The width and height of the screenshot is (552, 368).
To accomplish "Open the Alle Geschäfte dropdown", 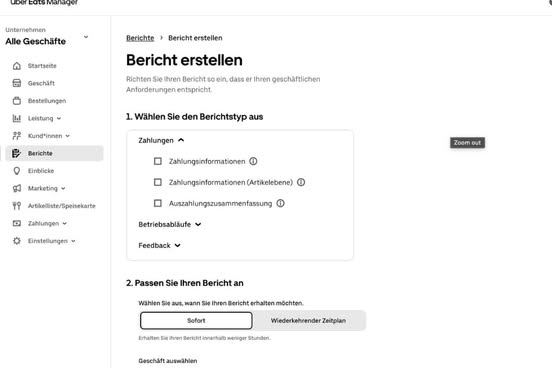I will [47, 37].
